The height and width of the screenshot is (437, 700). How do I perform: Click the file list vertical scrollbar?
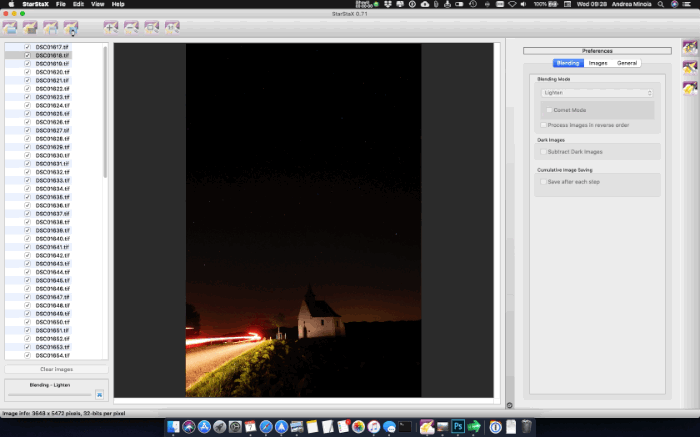(x=105, y=112)
